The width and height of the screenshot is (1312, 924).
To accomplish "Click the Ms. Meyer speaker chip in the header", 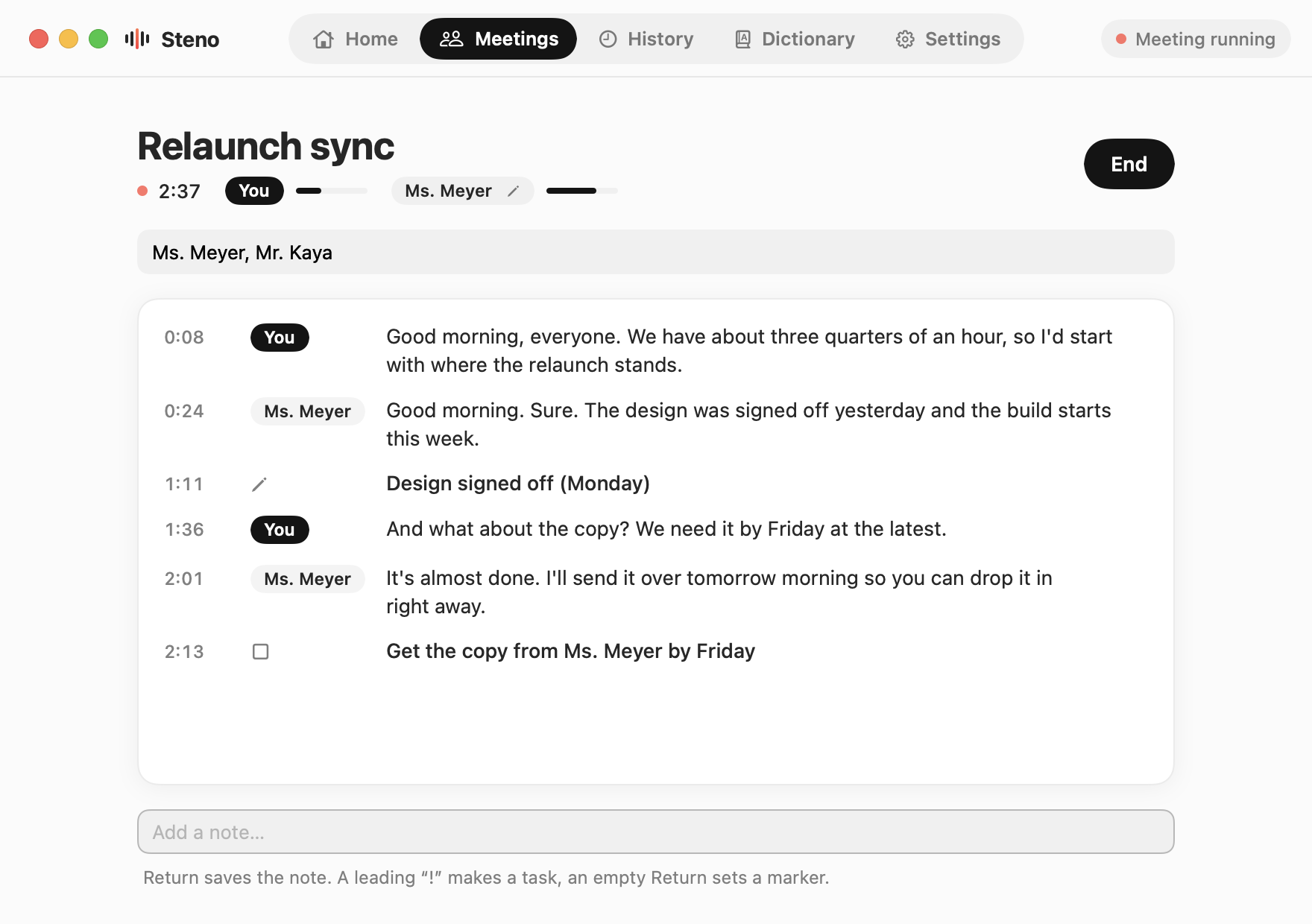I will (462, 191).
